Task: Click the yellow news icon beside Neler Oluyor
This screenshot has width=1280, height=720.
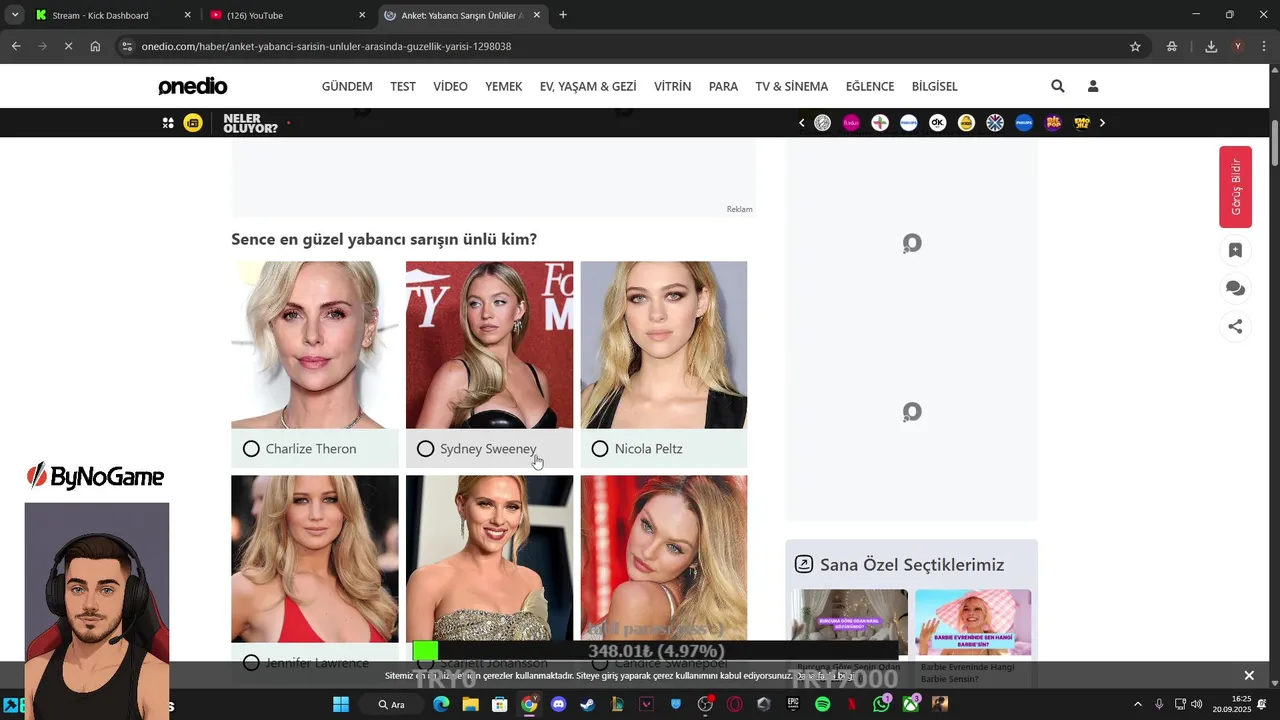Action: pos(193,123)
